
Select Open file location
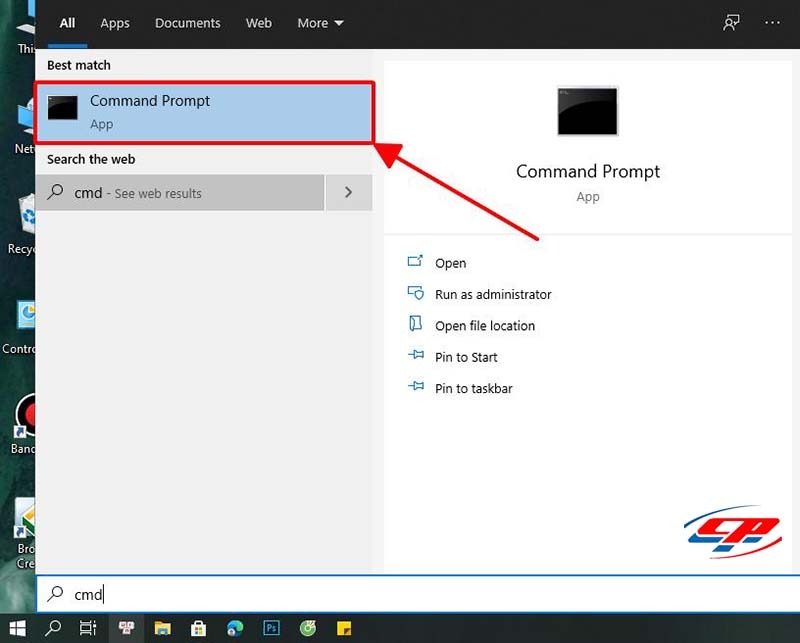485,326
